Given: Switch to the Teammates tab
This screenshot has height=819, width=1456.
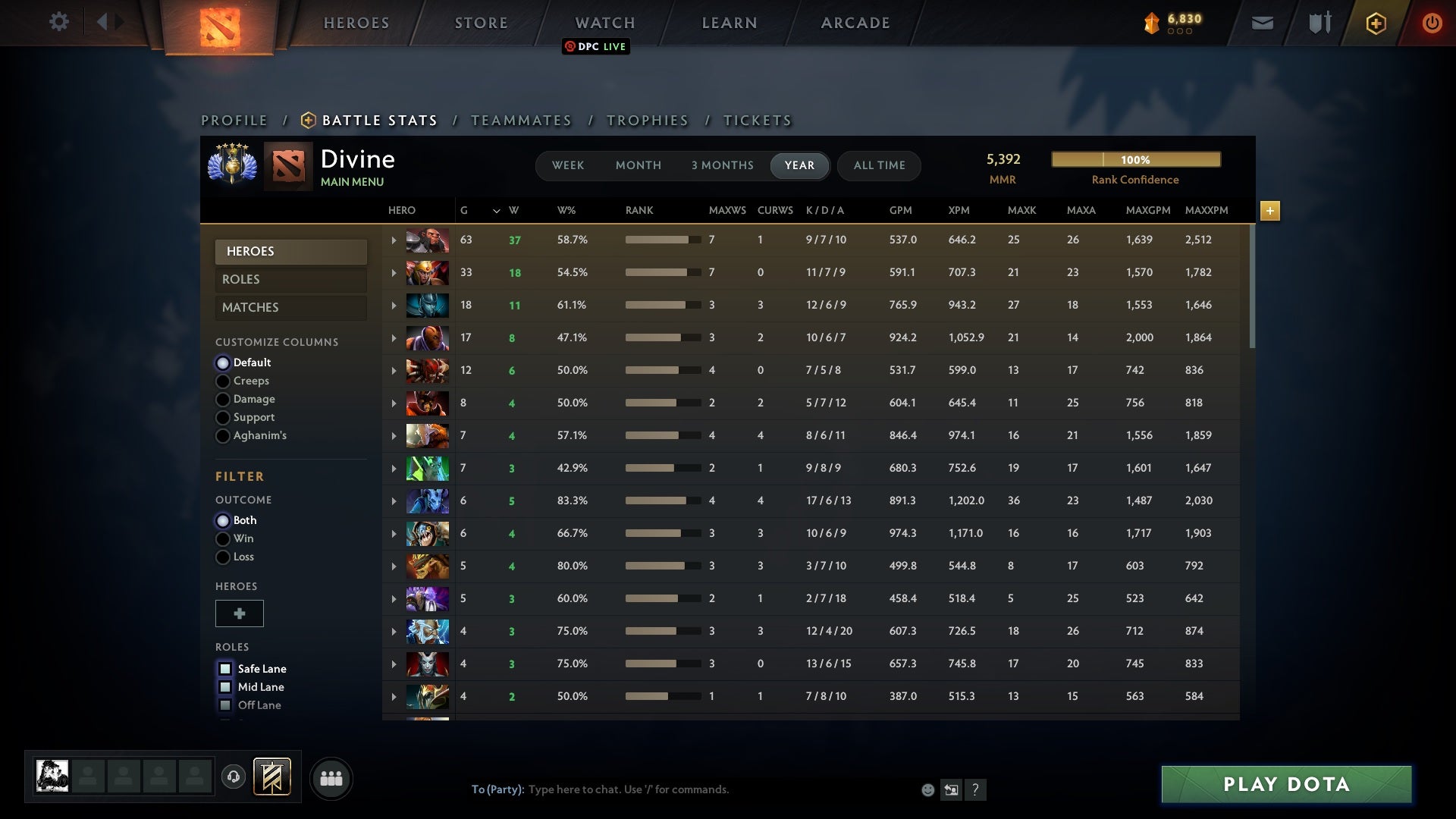Looking at the screenshot, I should point(521,120).
